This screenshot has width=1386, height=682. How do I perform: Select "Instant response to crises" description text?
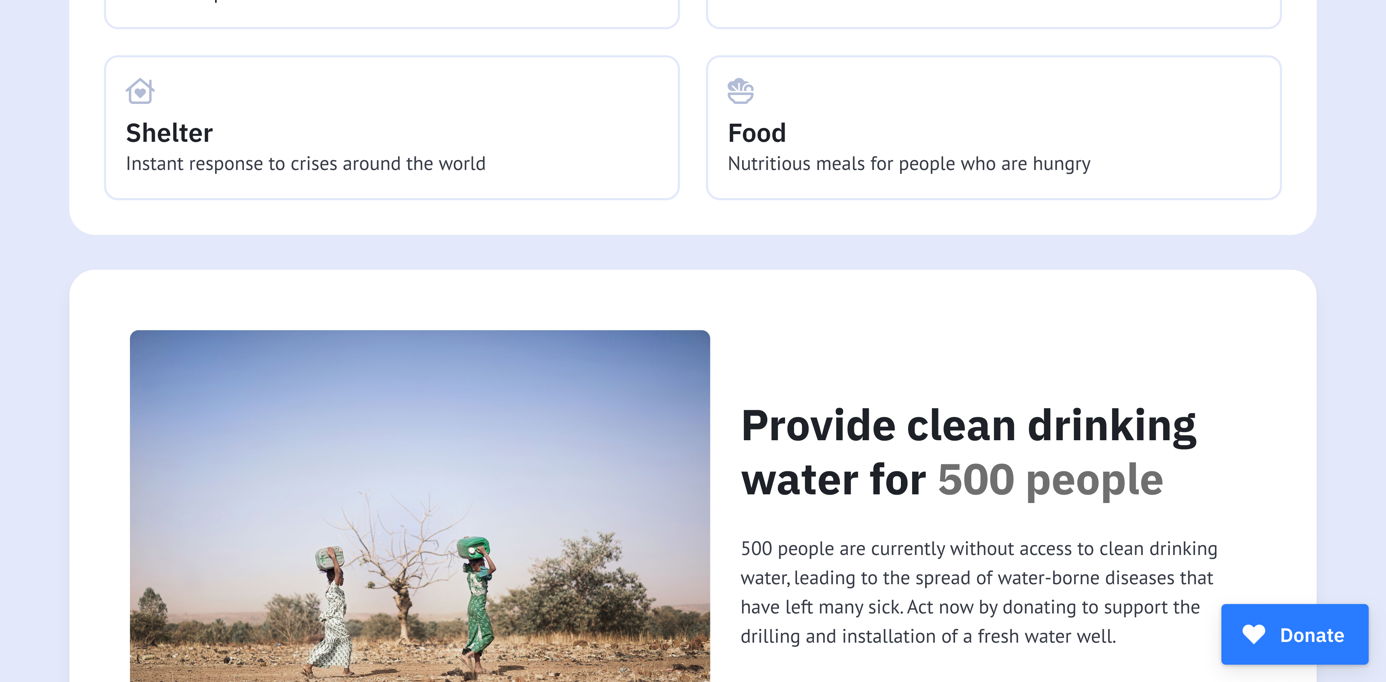coord(305,164)
